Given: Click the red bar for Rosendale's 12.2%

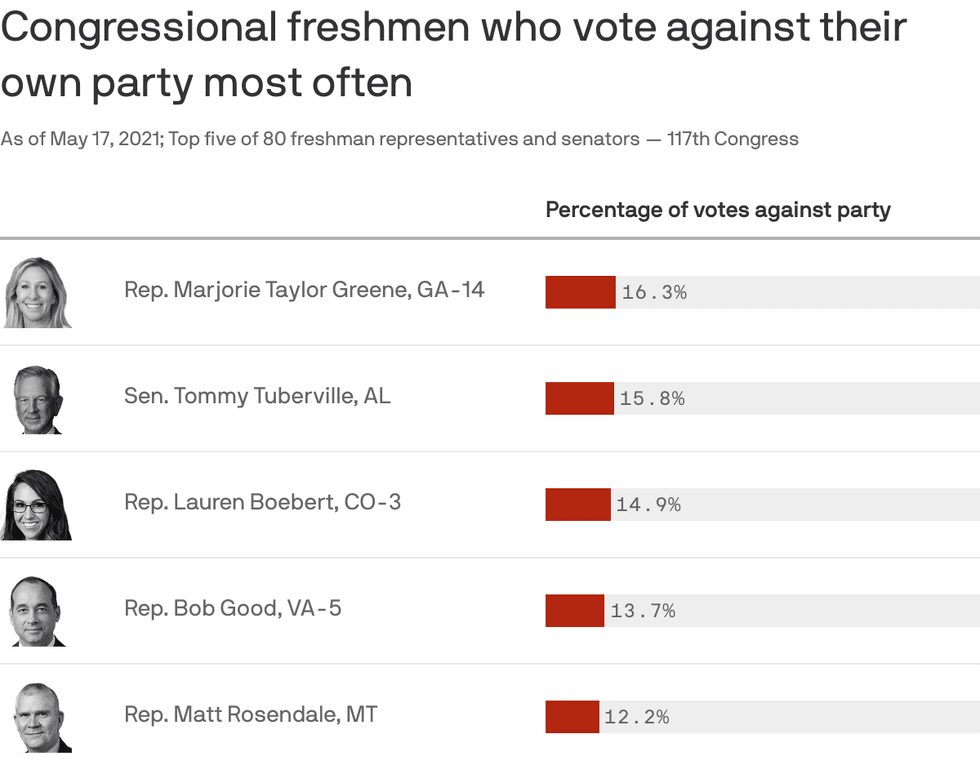Looking at the screenshot, I should pyautogui.click(x=571, y=716).
